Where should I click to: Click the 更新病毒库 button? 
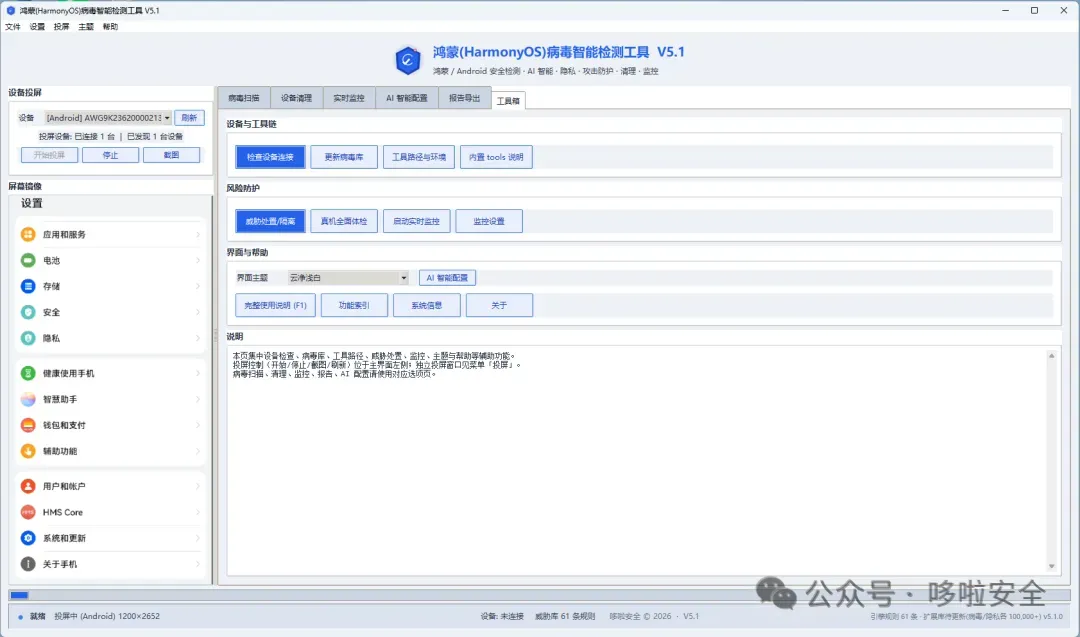tap(344, 157)
